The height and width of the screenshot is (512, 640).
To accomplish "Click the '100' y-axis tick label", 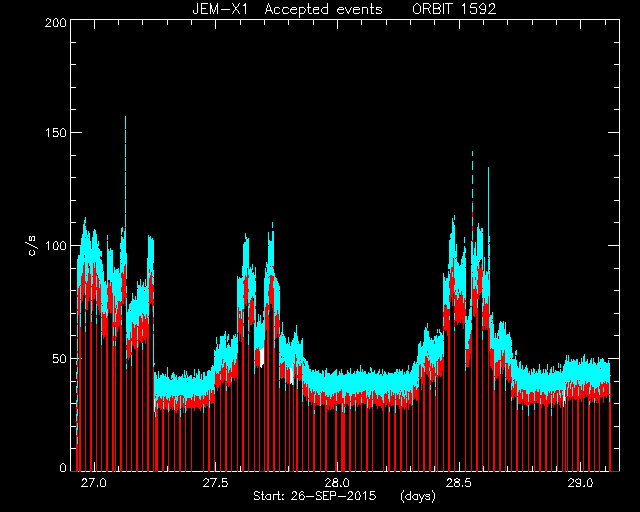I will pos(56,246).
